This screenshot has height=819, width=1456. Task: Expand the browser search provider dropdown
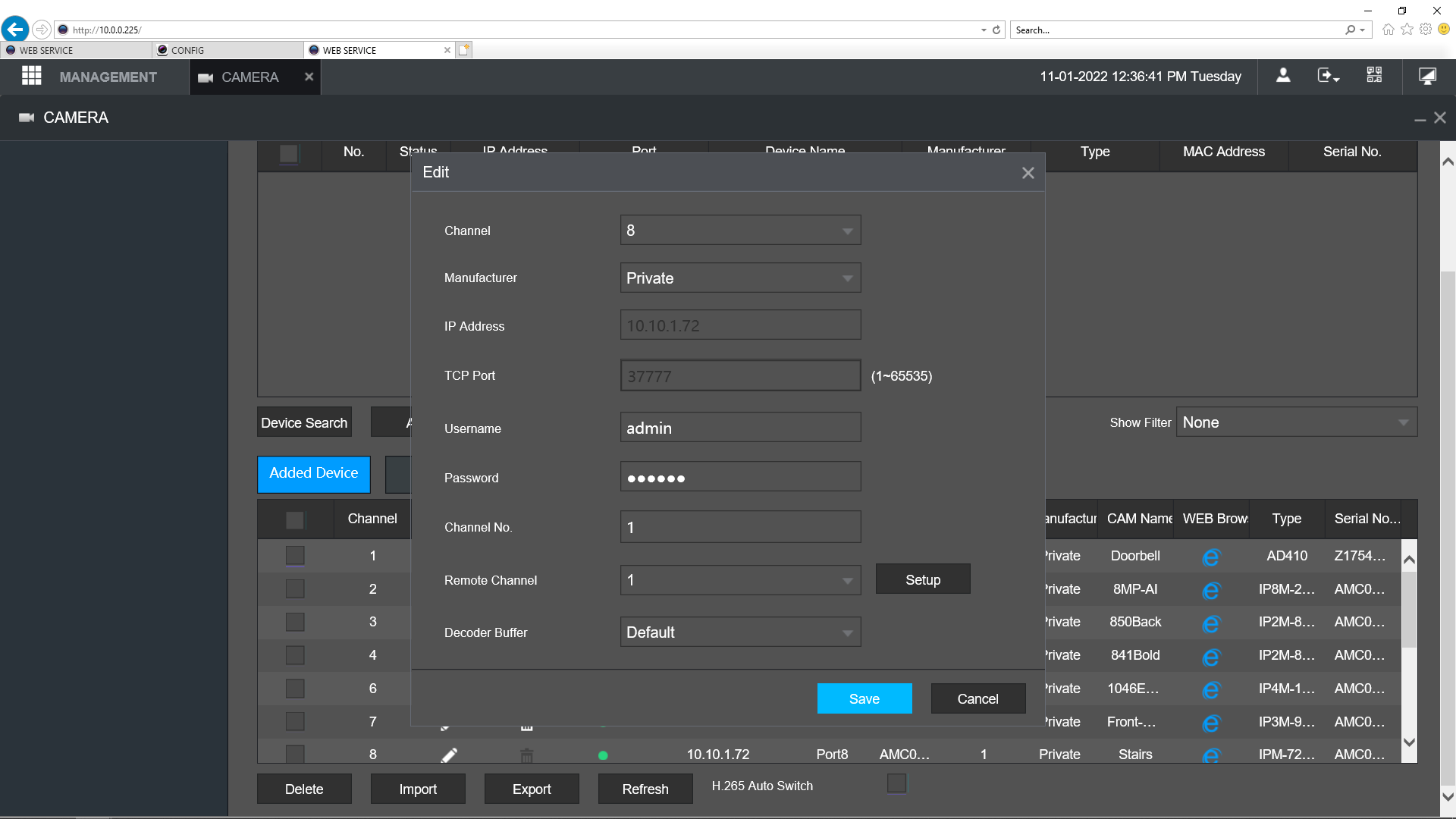[1363, 30]
